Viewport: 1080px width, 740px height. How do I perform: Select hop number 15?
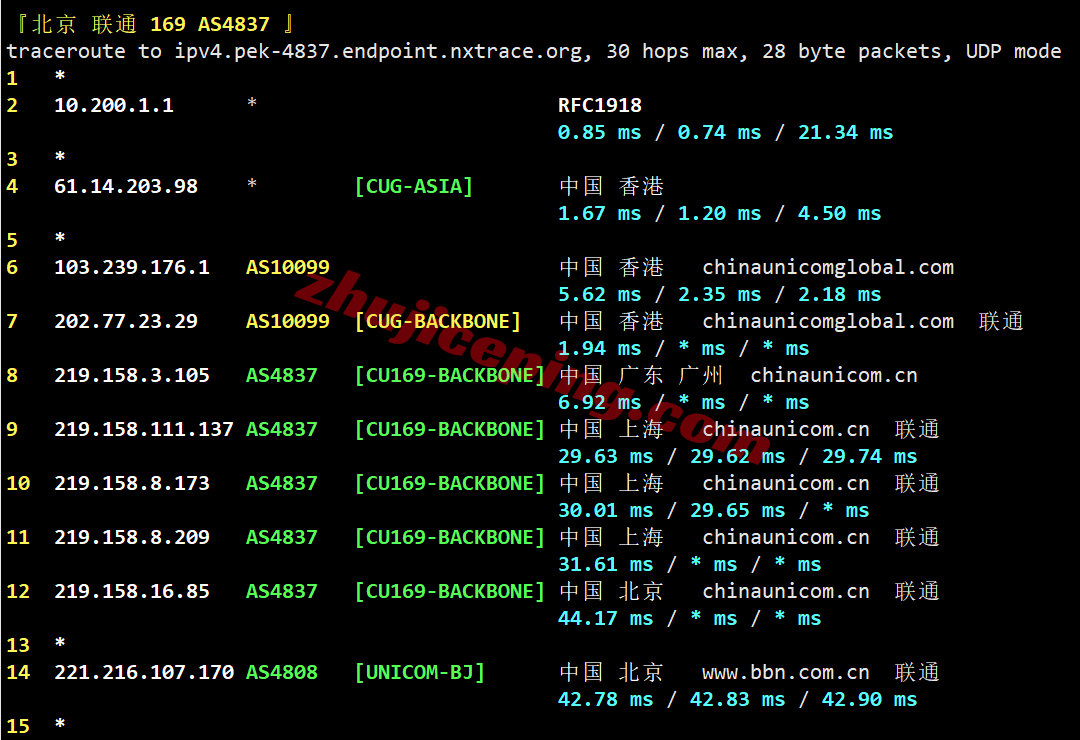point(18,726)
